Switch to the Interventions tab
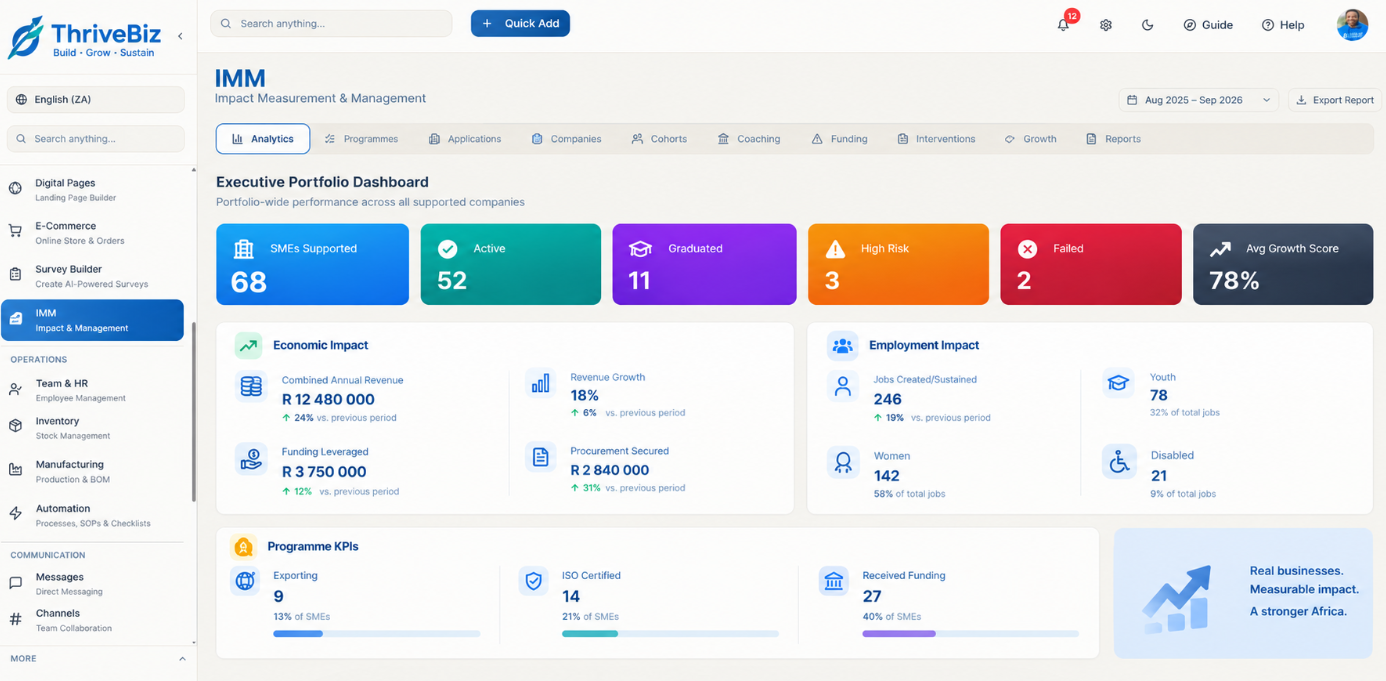Viewport: 1386px width, 681px height. [936, 139]
